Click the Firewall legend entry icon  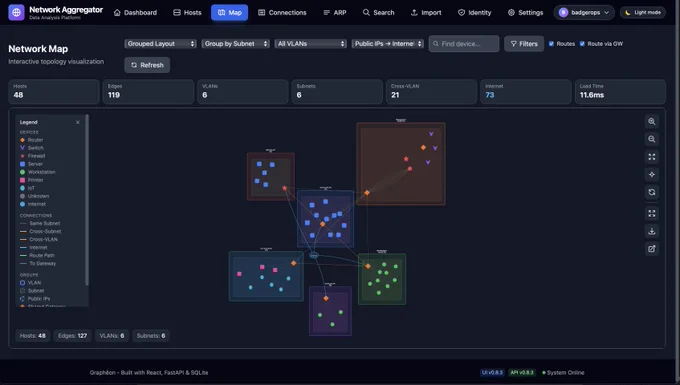click(23, 156)
